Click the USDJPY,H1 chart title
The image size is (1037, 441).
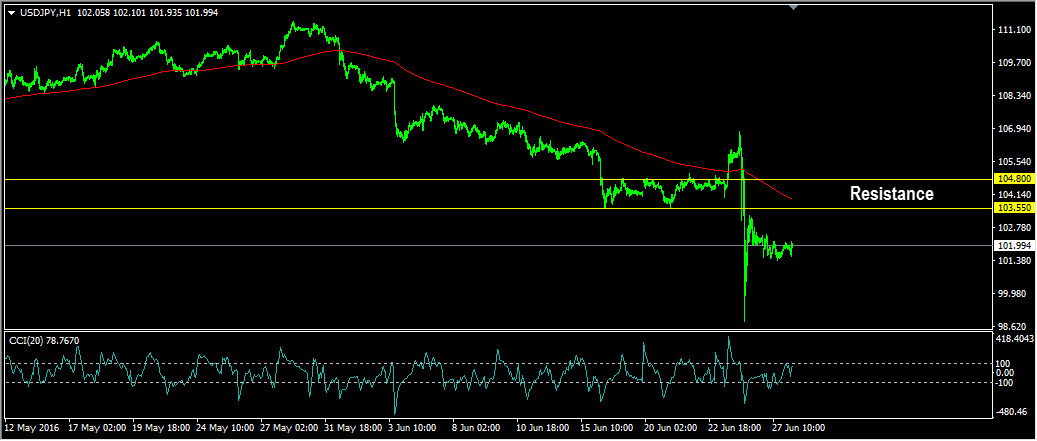(x=45, y=13)
